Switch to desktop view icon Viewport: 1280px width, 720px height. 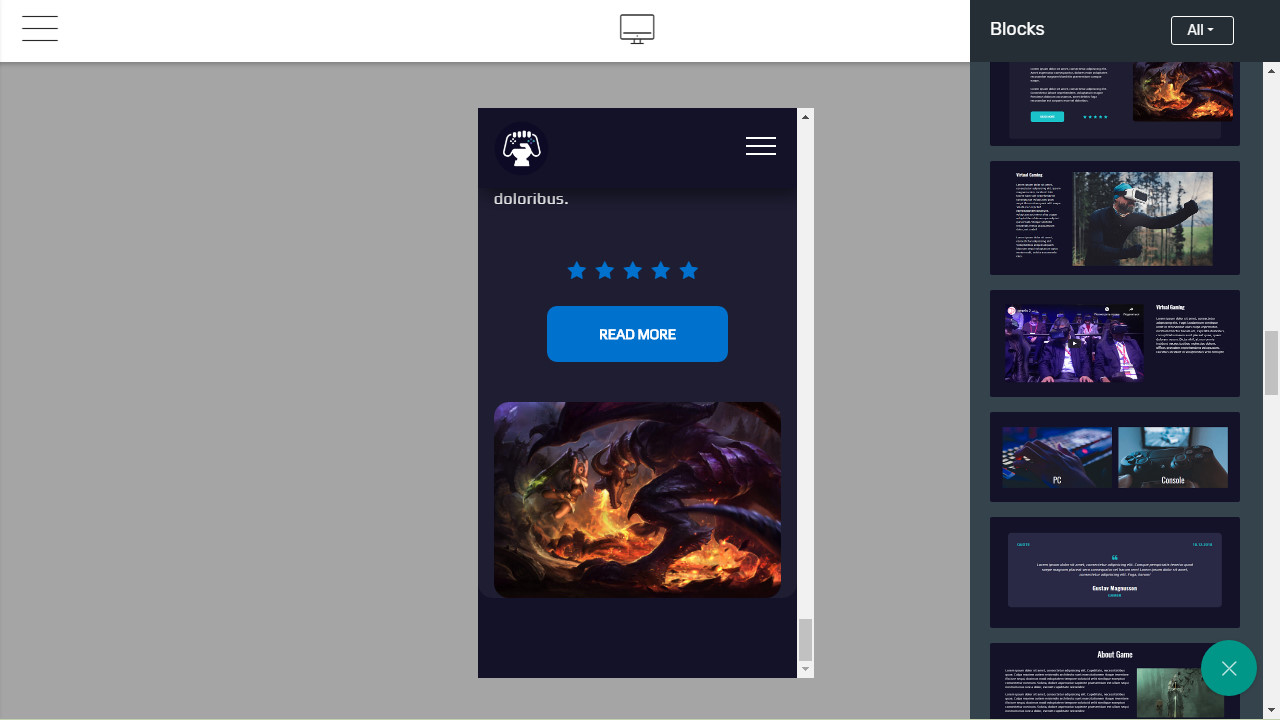click(x=637, y=29)
